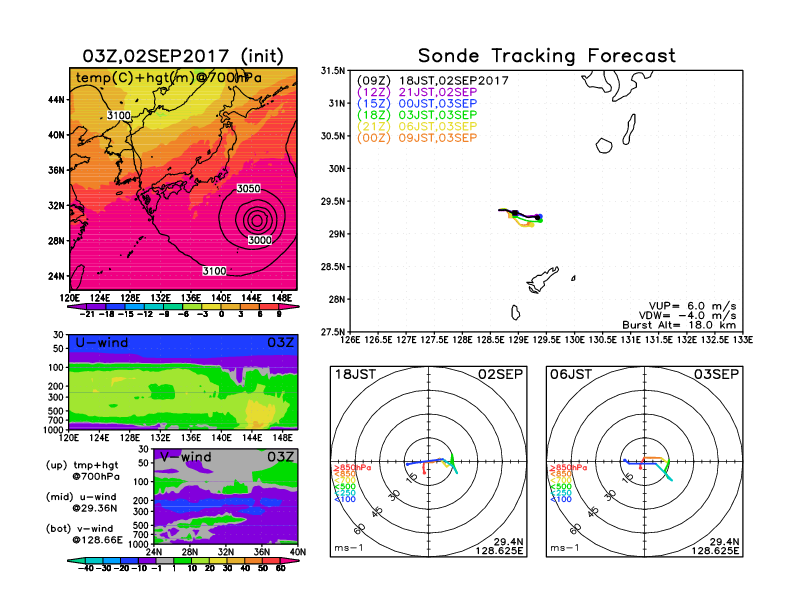
Task: Click "ms-1" in the 18JST hodograph
Action: pyautogui.click(x=349, y=548)
